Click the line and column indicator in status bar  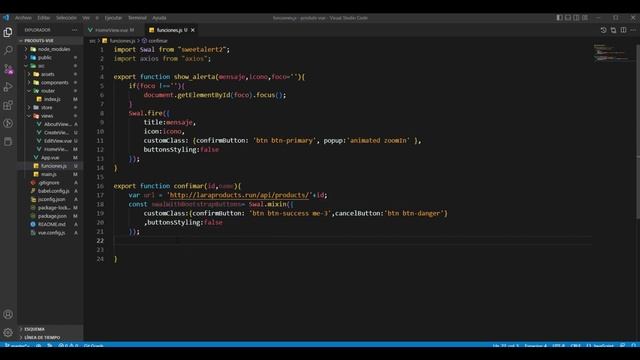tap(505, 346)
